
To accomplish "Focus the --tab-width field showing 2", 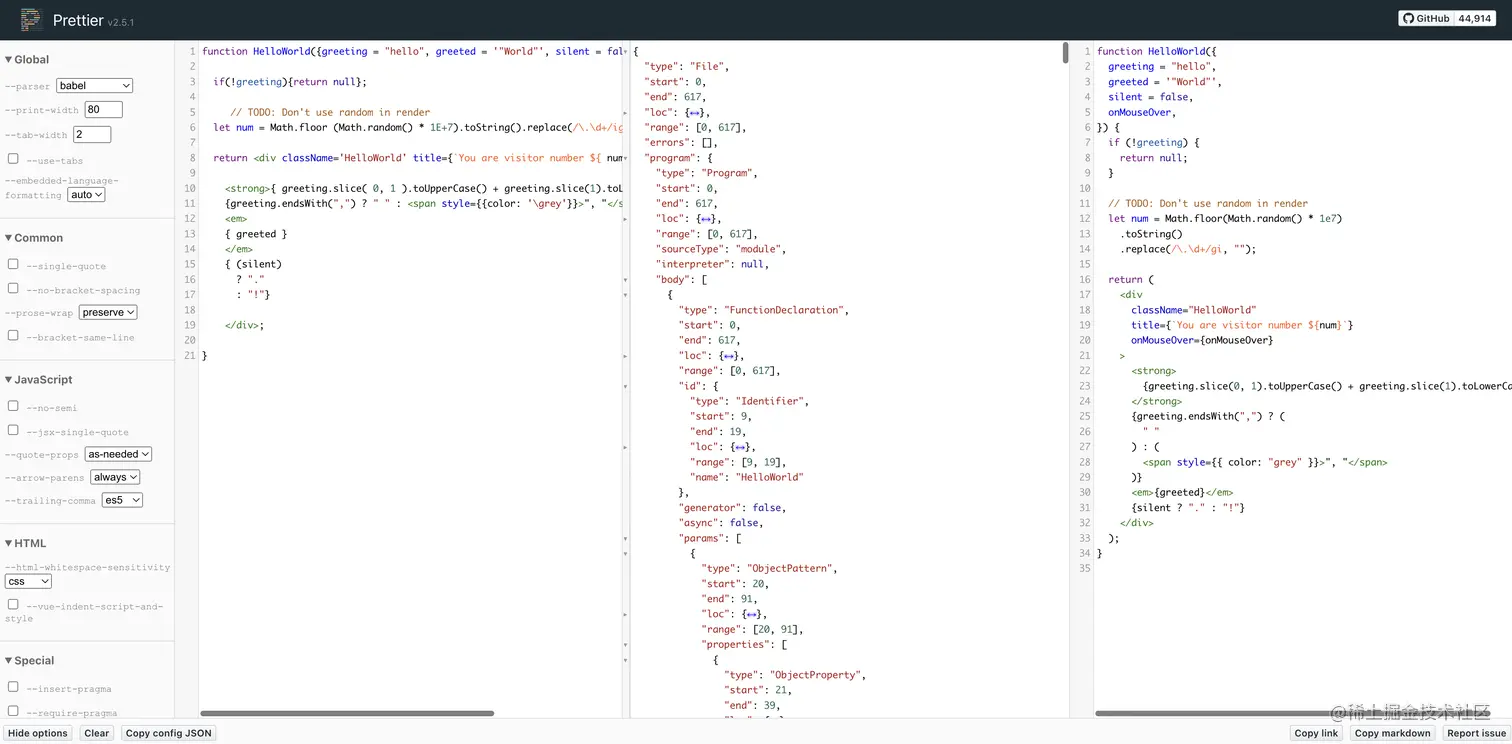I will [x=92, y=134].
